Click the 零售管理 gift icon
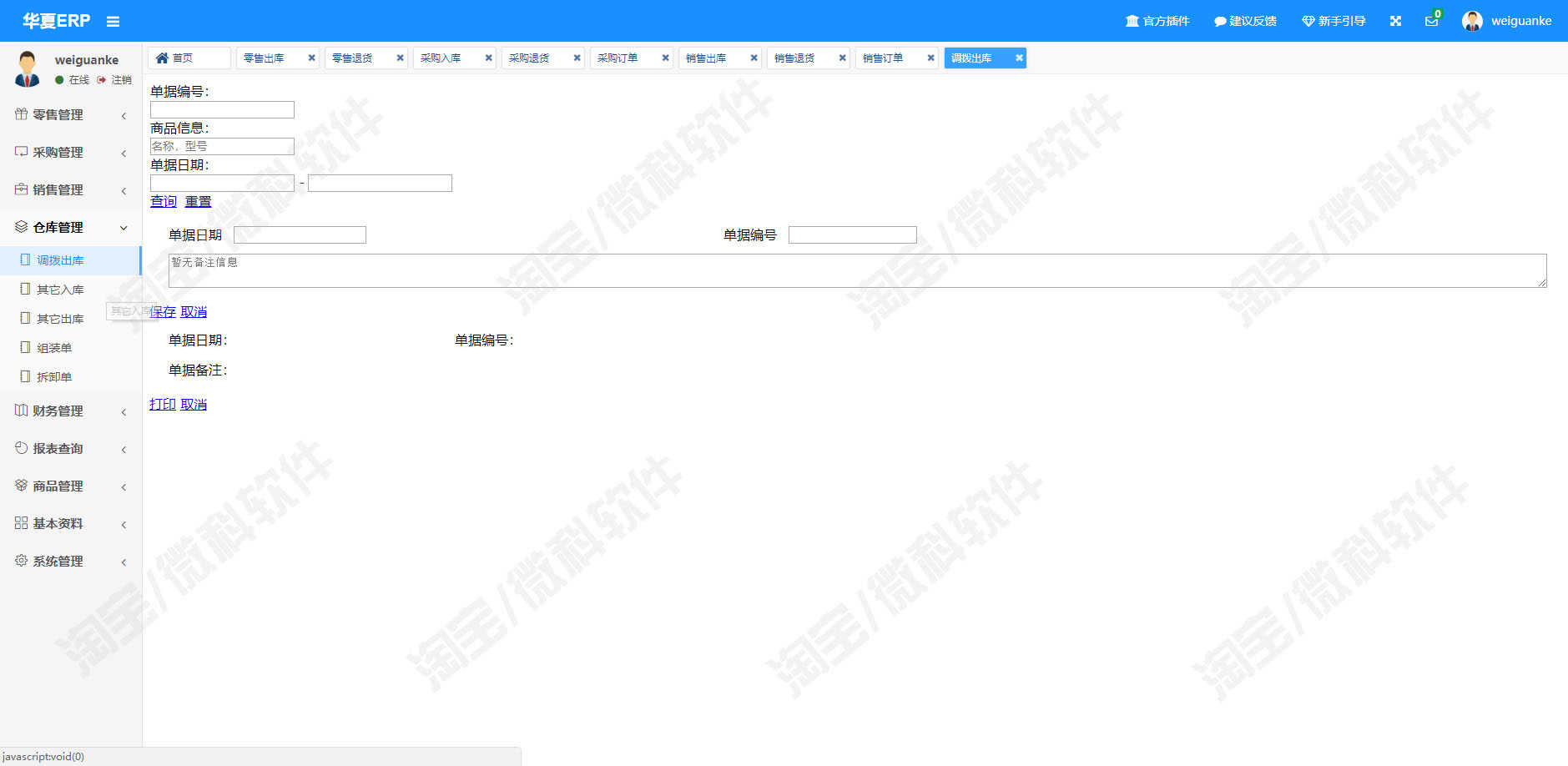The height and width of the screenshot is (766, 1568). 22,114
